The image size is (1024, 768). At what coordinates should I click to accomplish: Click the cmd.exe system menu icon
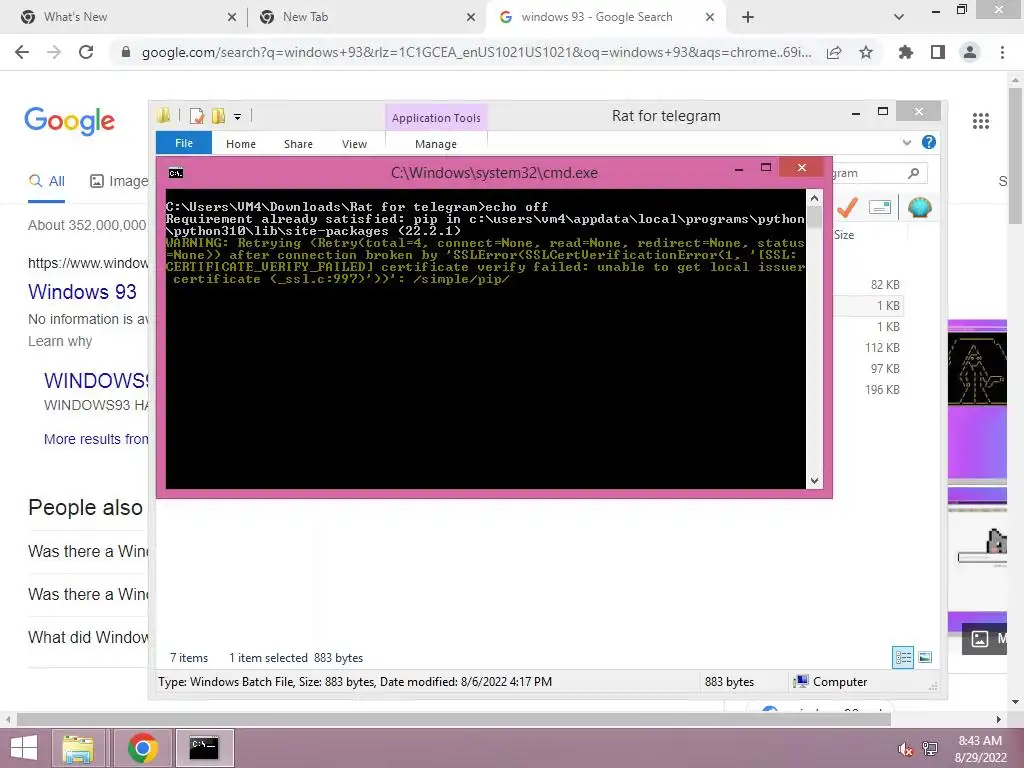176,173
